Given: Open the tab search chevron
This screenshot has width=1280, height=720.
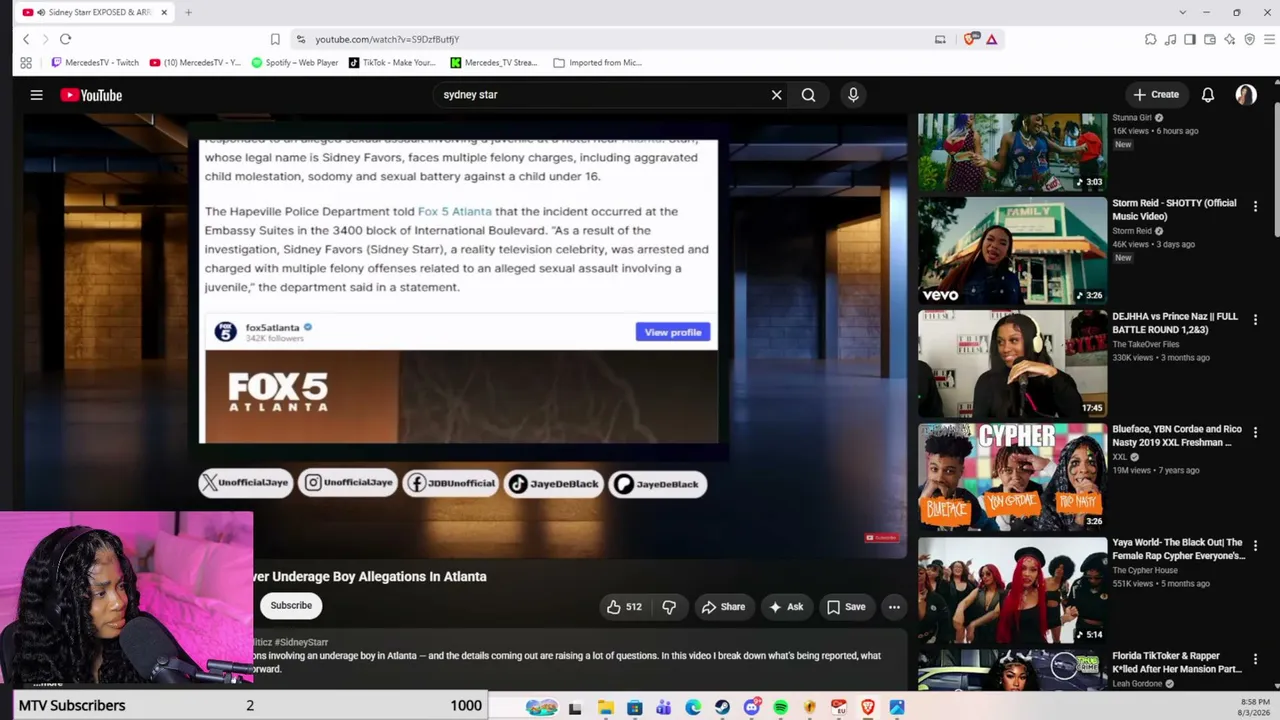Looking at the screenshot, I should coord(1182,12).
